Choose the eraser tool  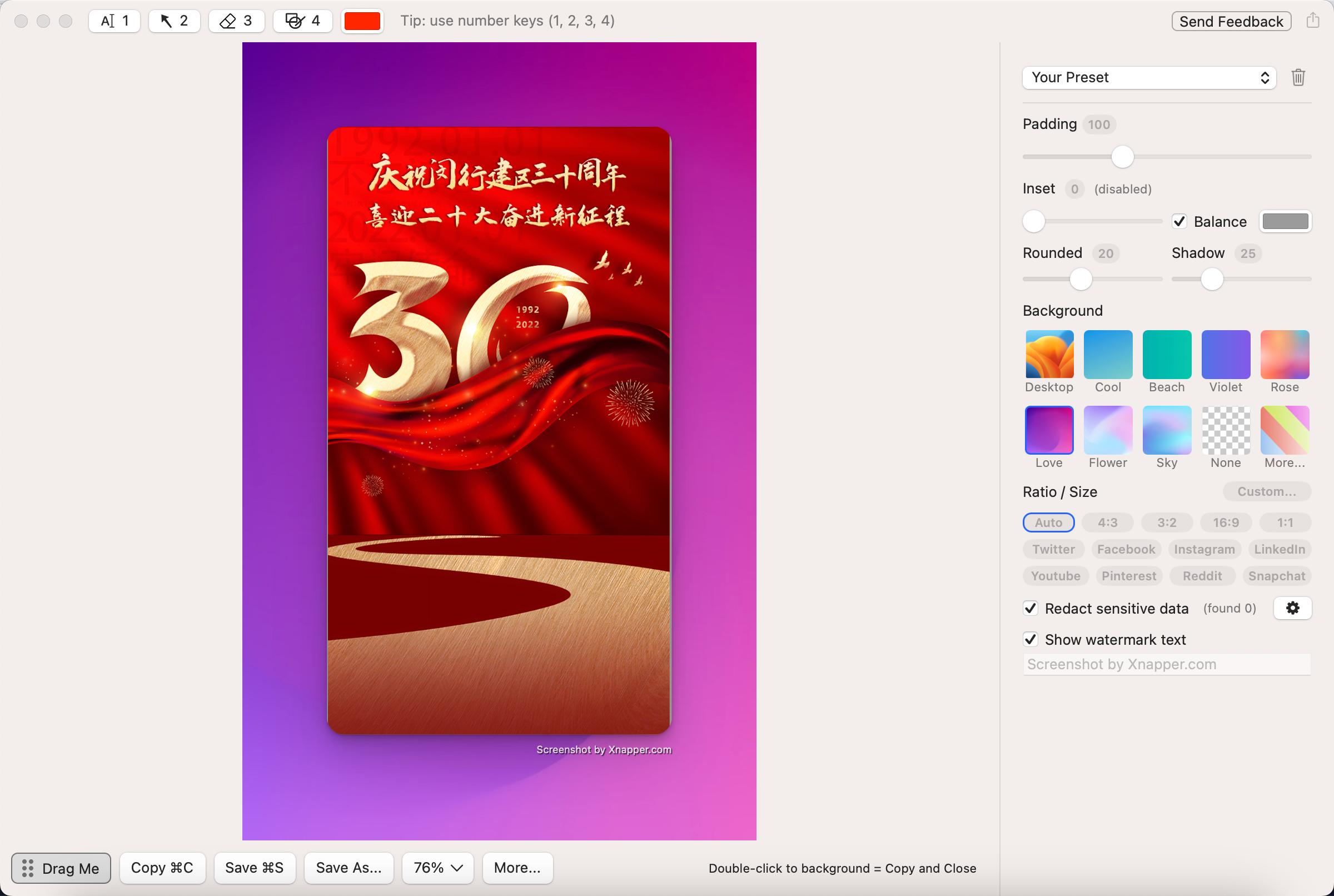(x=236, y=21)
